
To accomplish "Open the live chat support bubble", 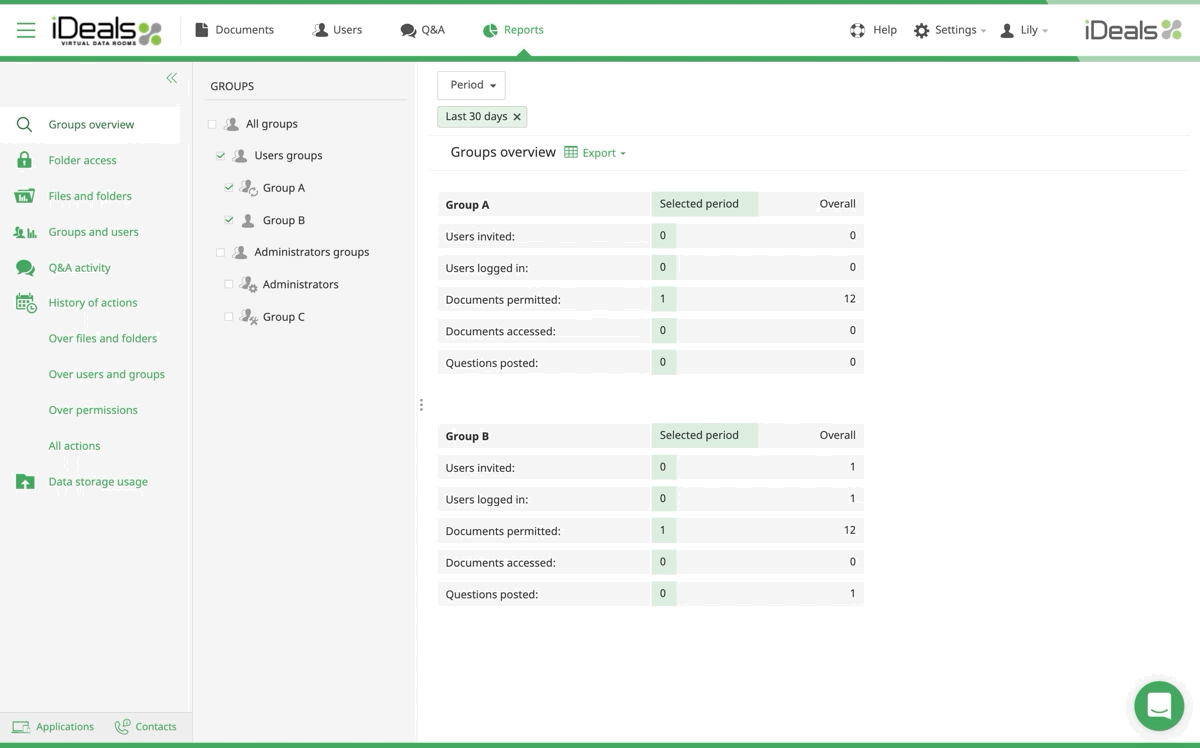I will coord(1159,705).
